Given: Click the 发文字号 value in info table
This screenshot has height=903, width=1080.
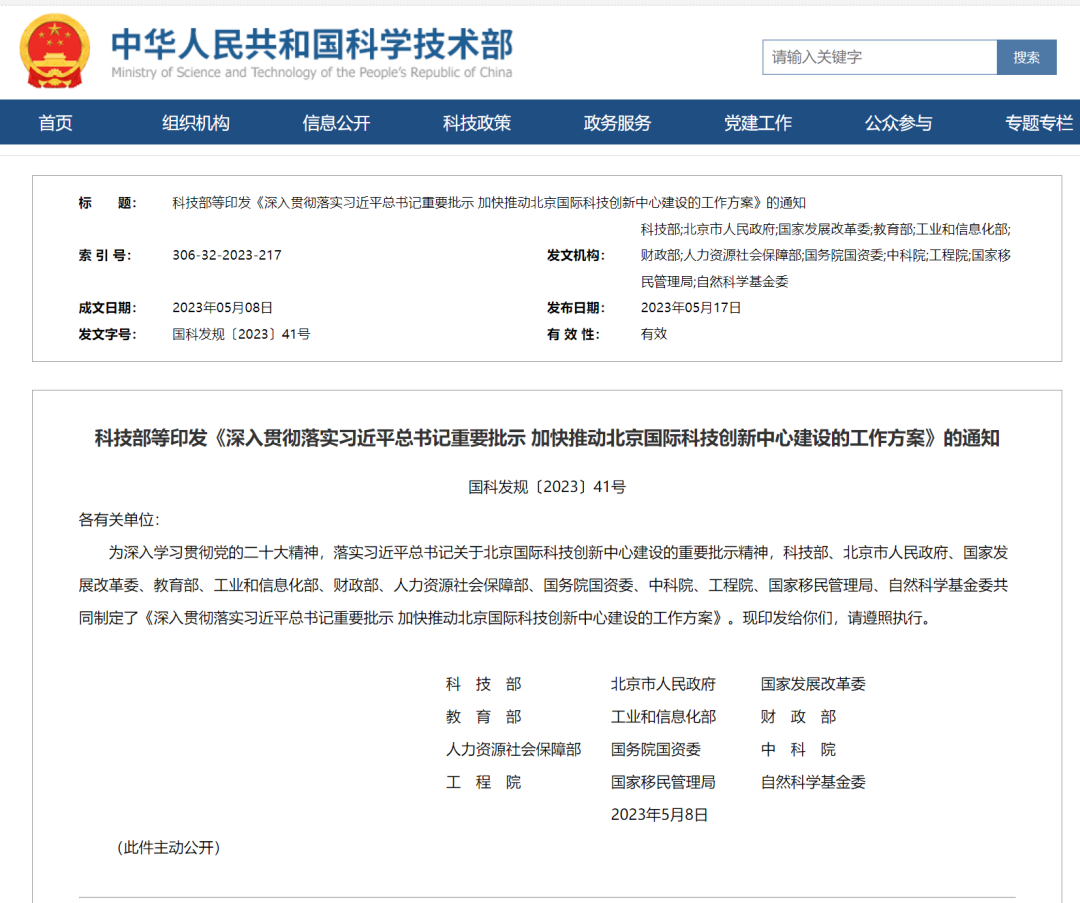Looking at the screenshot, I should (x=241, y=334).
